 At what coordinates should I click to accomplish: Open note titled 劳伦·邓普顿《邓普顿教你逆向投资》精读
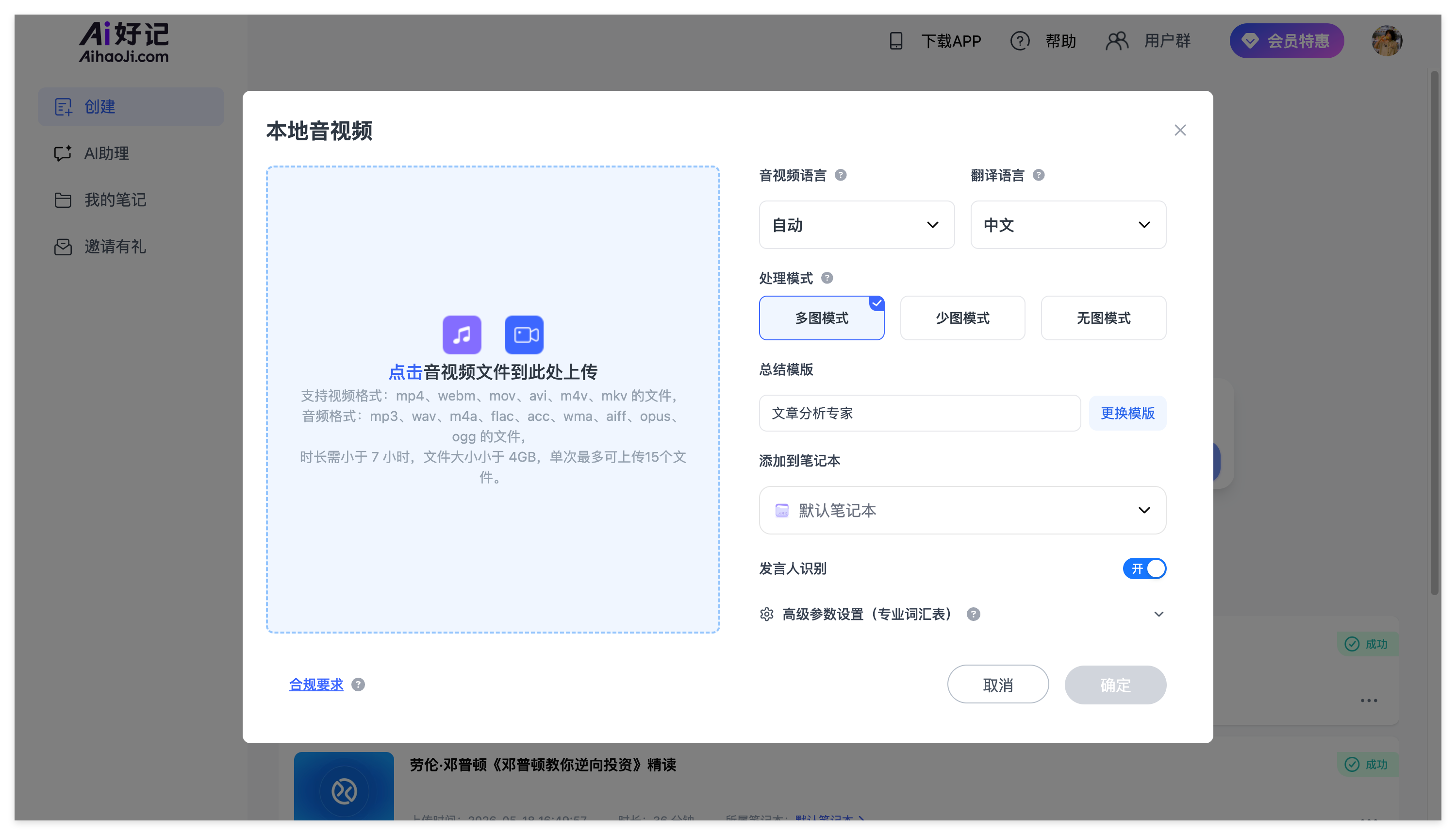[x=543, y=765]
